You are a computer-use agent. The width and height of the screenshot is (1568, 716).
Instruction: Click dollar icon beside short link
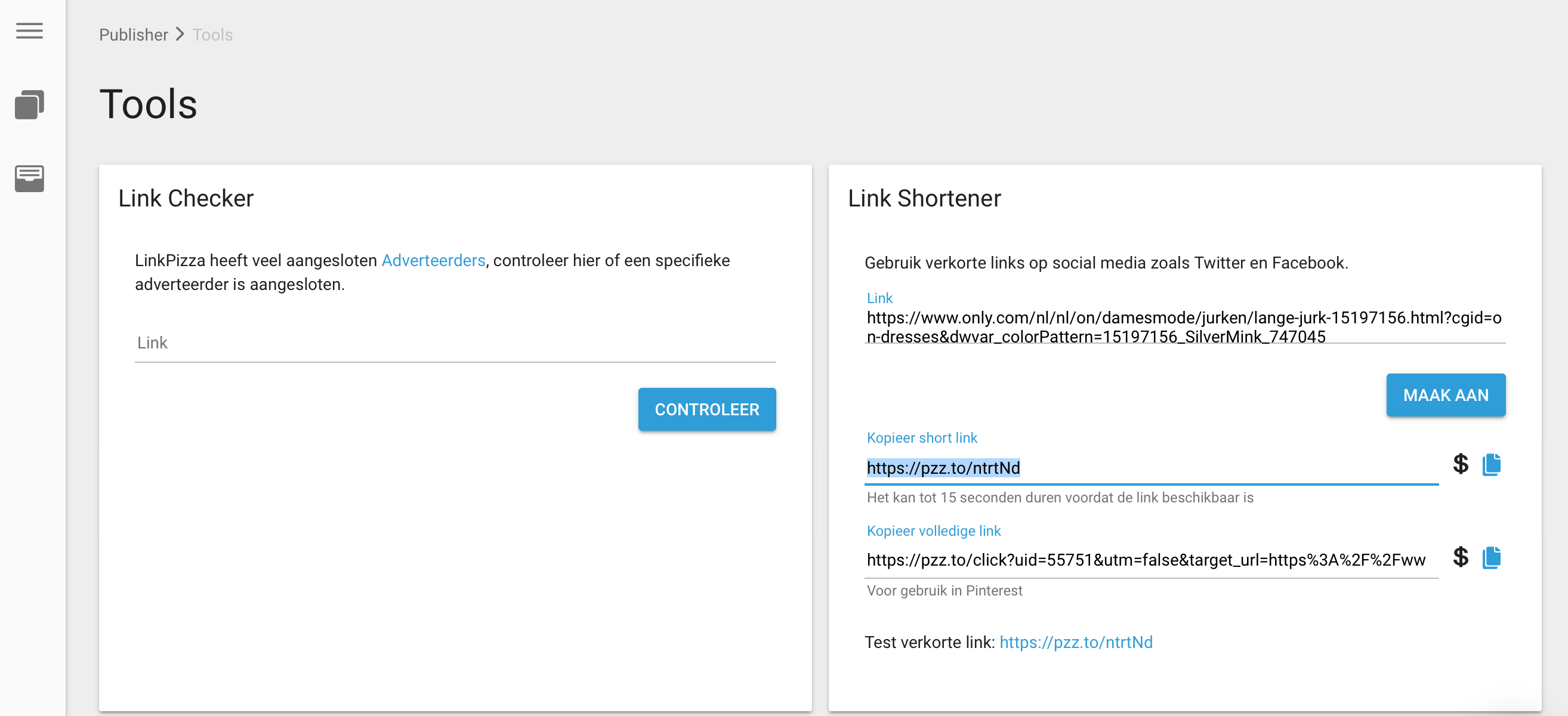[1460, 464]
